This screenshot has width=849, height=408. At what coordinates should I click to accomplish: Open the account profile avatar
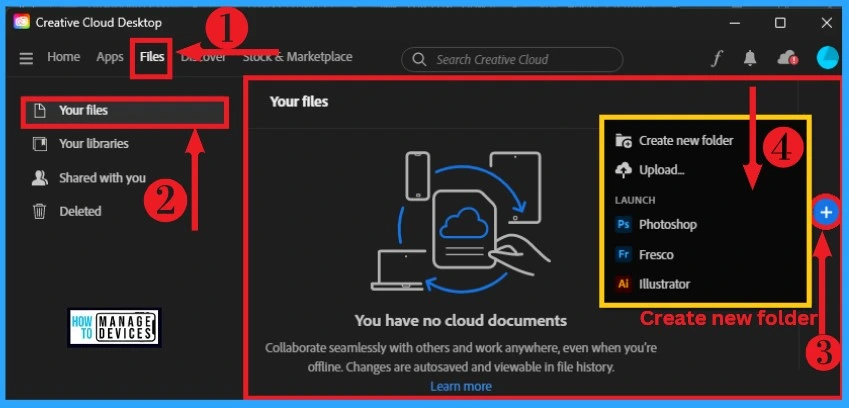point(827,58)
